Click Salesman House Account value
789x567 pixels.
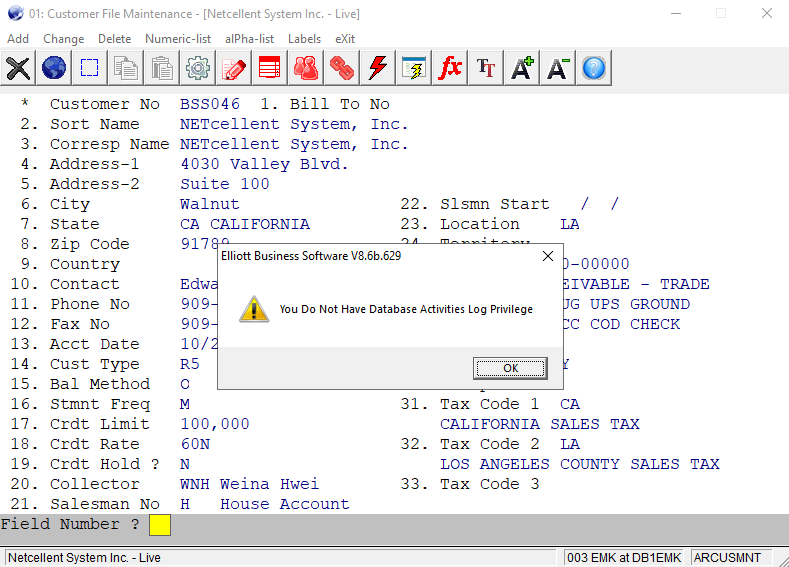[x=284, y=504]
